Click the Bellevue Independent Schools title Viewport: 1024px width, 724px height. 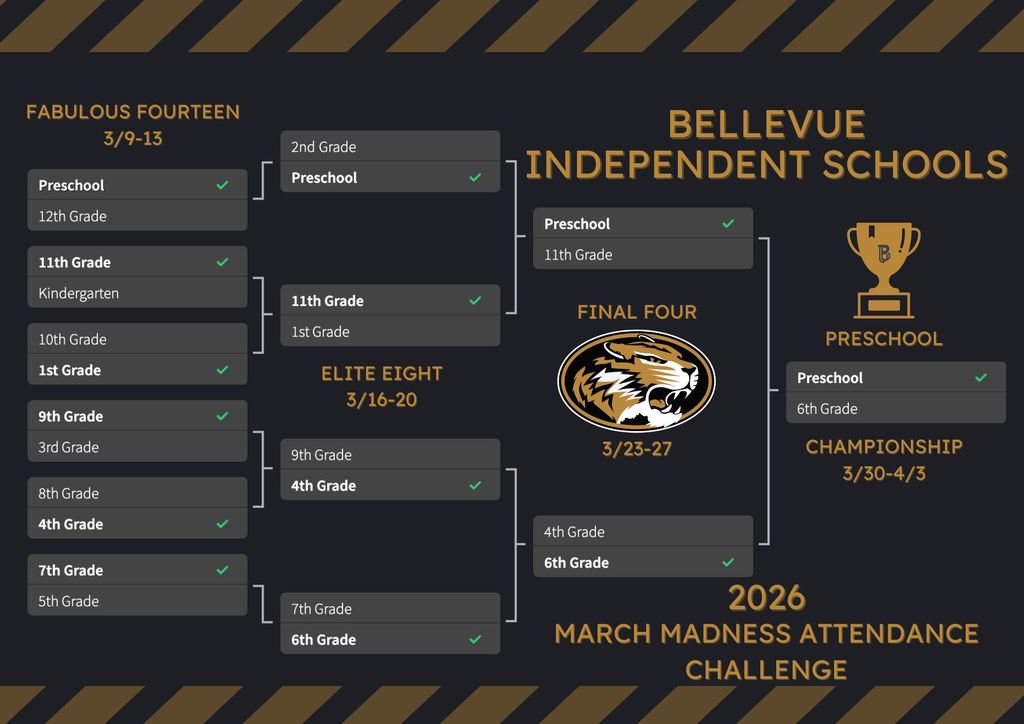tap(767, 145)
